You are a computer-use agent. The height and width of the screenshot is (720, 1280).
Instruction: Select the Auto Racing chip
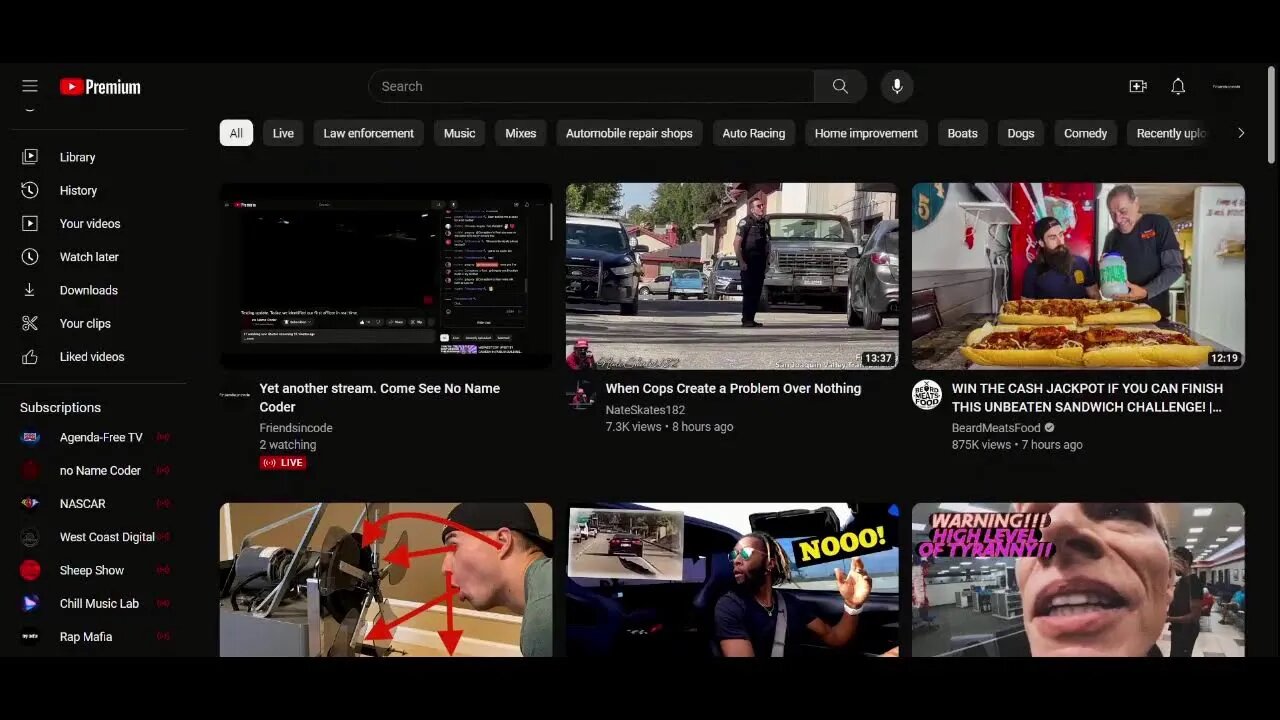pyautogui.click(x=753, y=133)
